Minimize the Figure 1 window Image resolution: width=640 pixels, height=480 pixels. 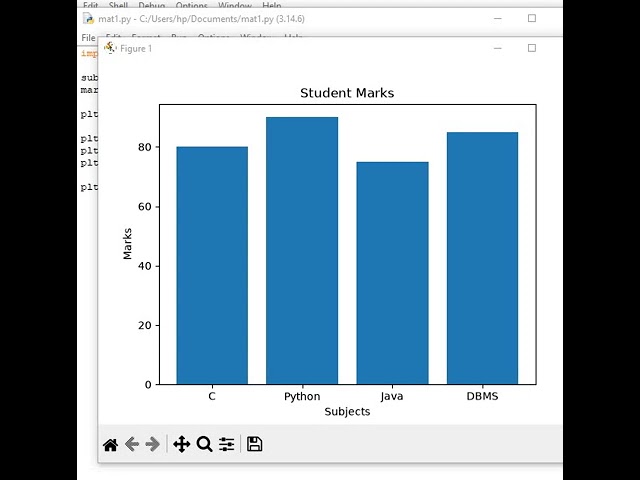point(498,48)
